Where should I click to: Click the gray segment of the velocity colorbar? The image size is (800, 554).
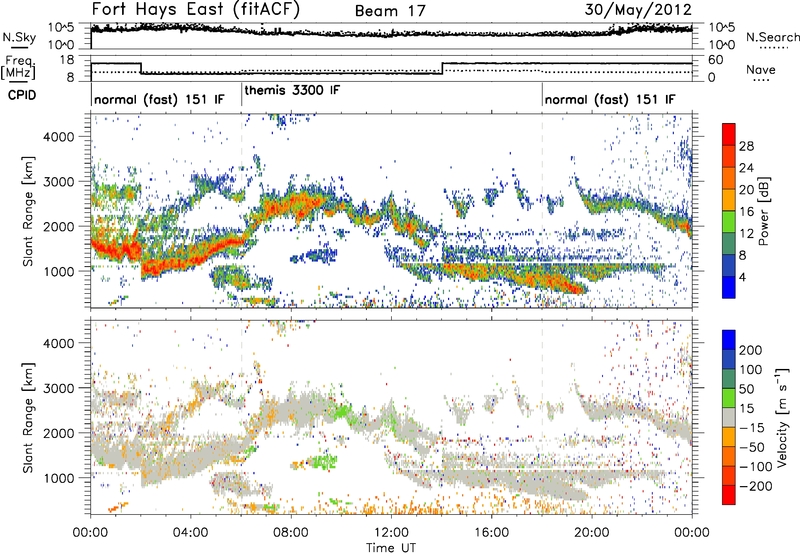click(729, 417)
